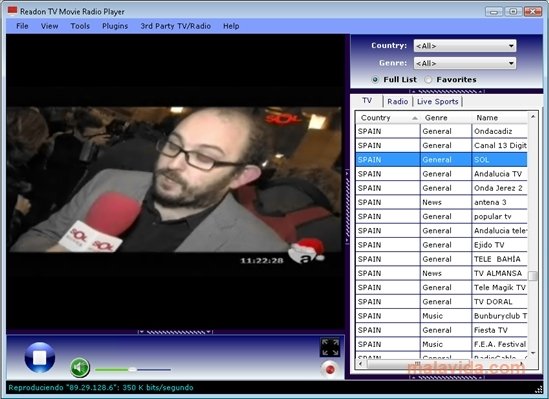Switch to fullscreen using the expand arrows icon
Viewport: 549px width, 399px height.
[x=330, y=347]
